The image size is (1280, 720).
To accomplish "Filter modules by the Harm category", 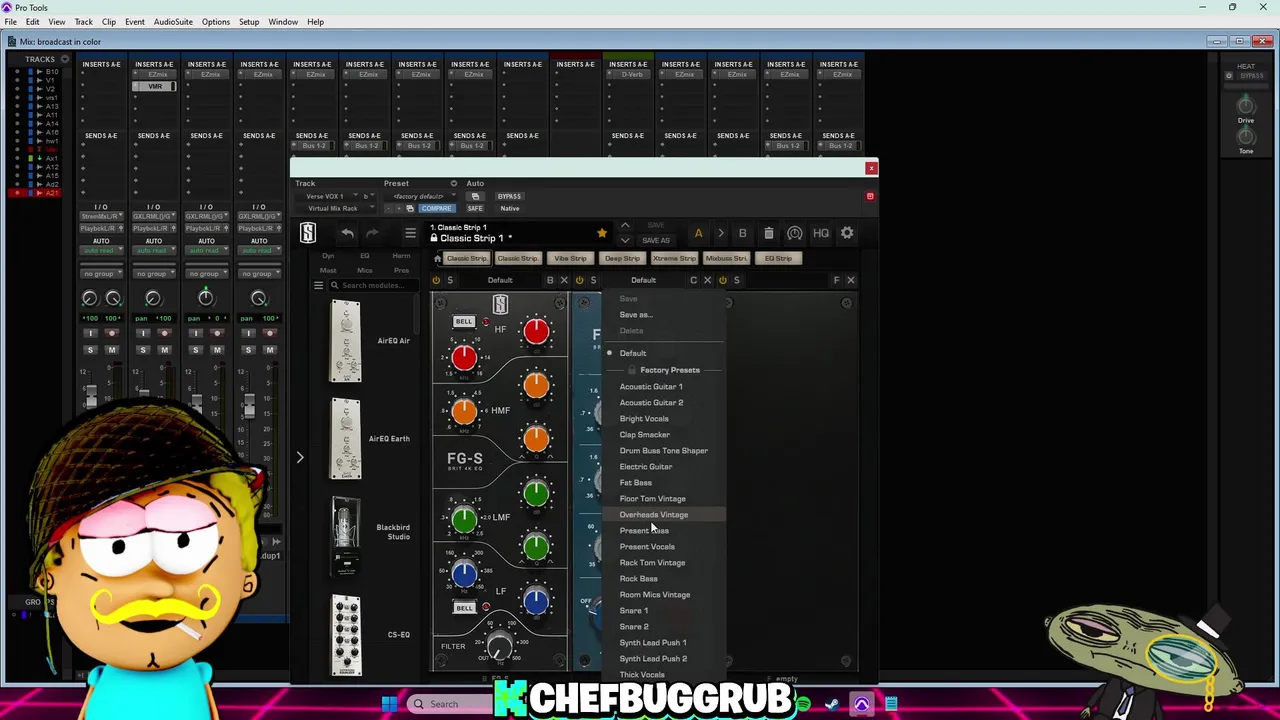I will pyautogui.click(x=401, y=256).
